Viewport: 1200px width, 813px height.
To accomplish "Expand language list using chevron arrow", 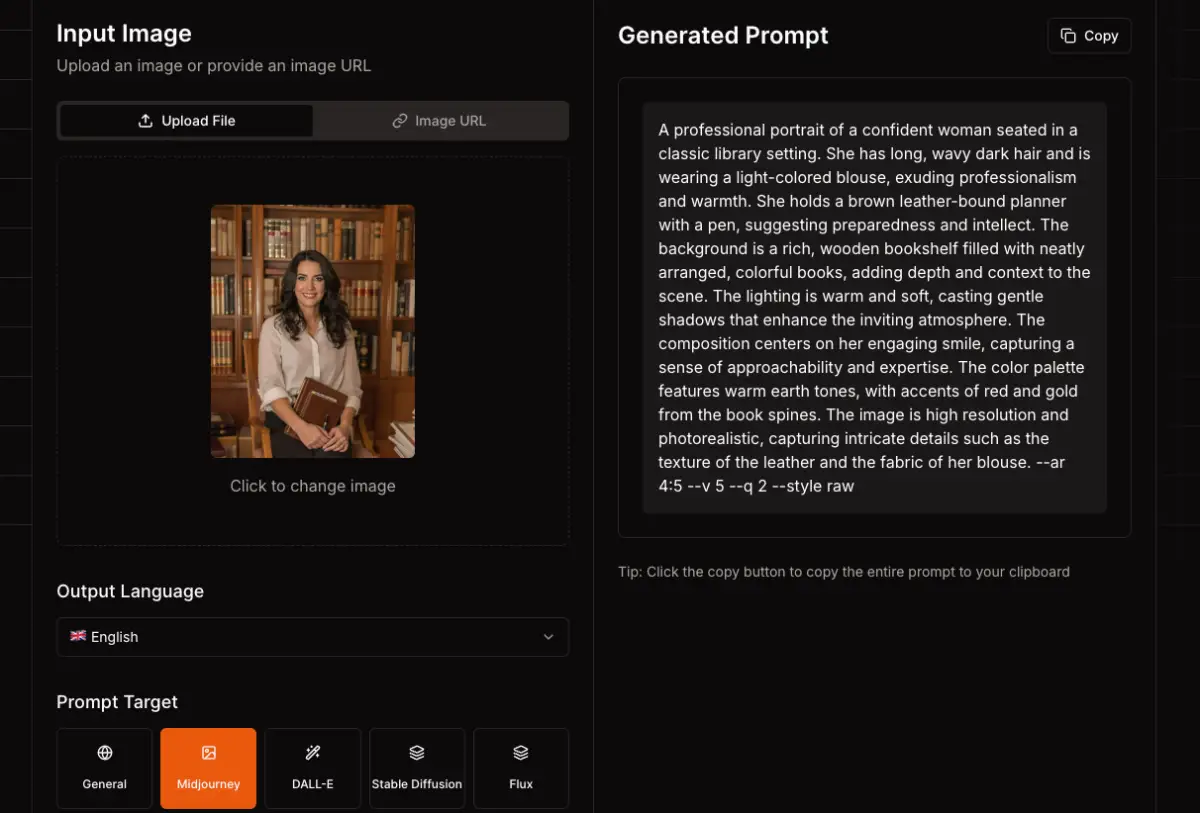I will 548,637.
